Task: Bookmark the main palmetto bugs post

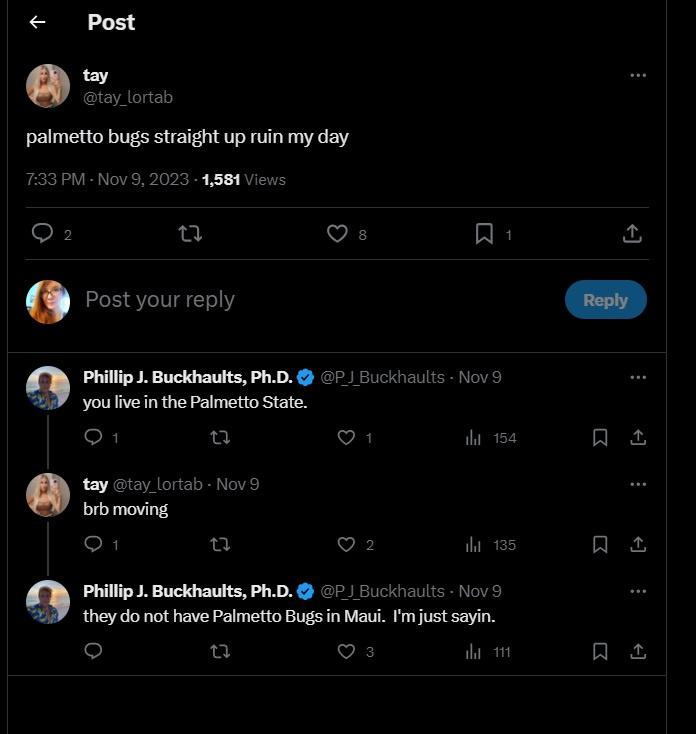Action: [484, 234]
